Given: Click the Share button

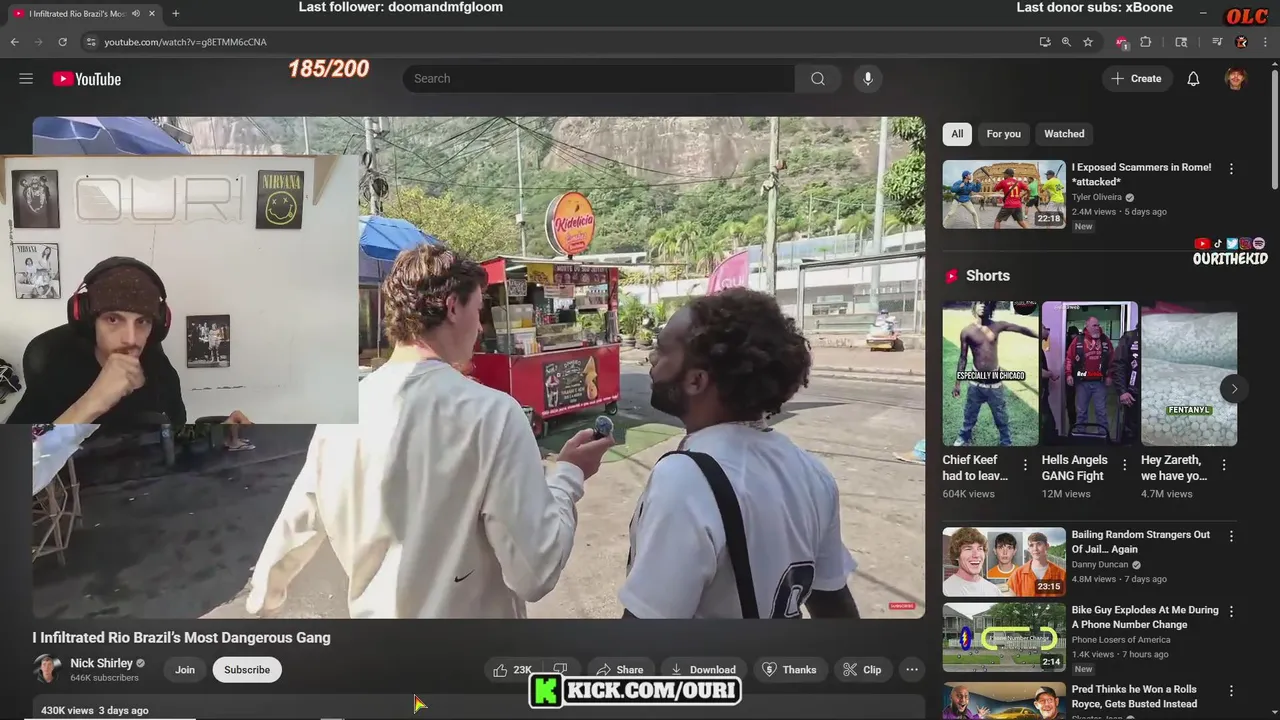Looking at the screenshot, I should [x=621, y=670].
